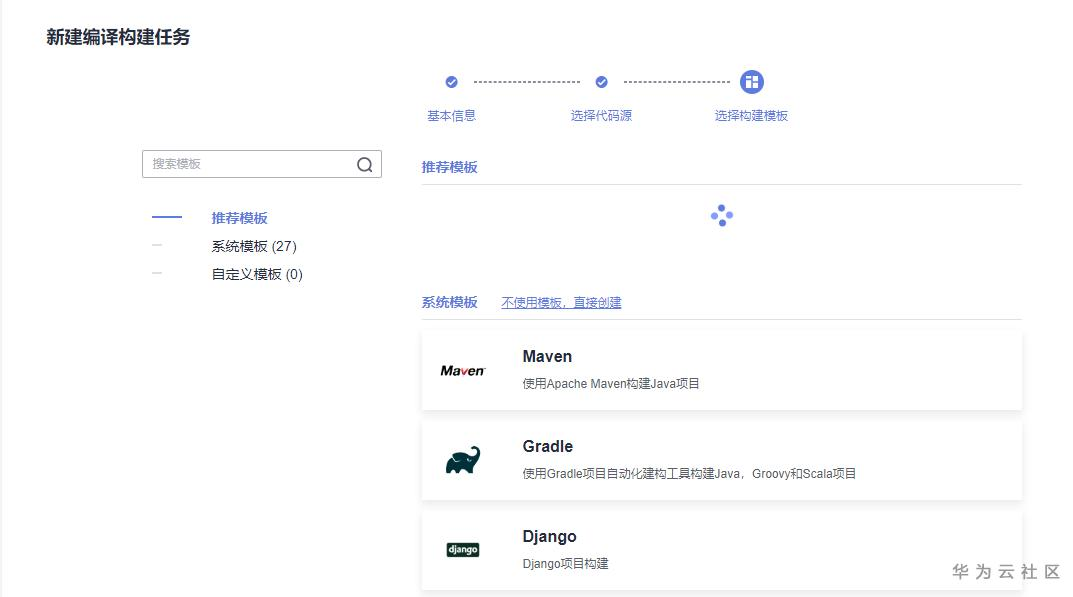Click the search magnifier icon

point(366,163)
